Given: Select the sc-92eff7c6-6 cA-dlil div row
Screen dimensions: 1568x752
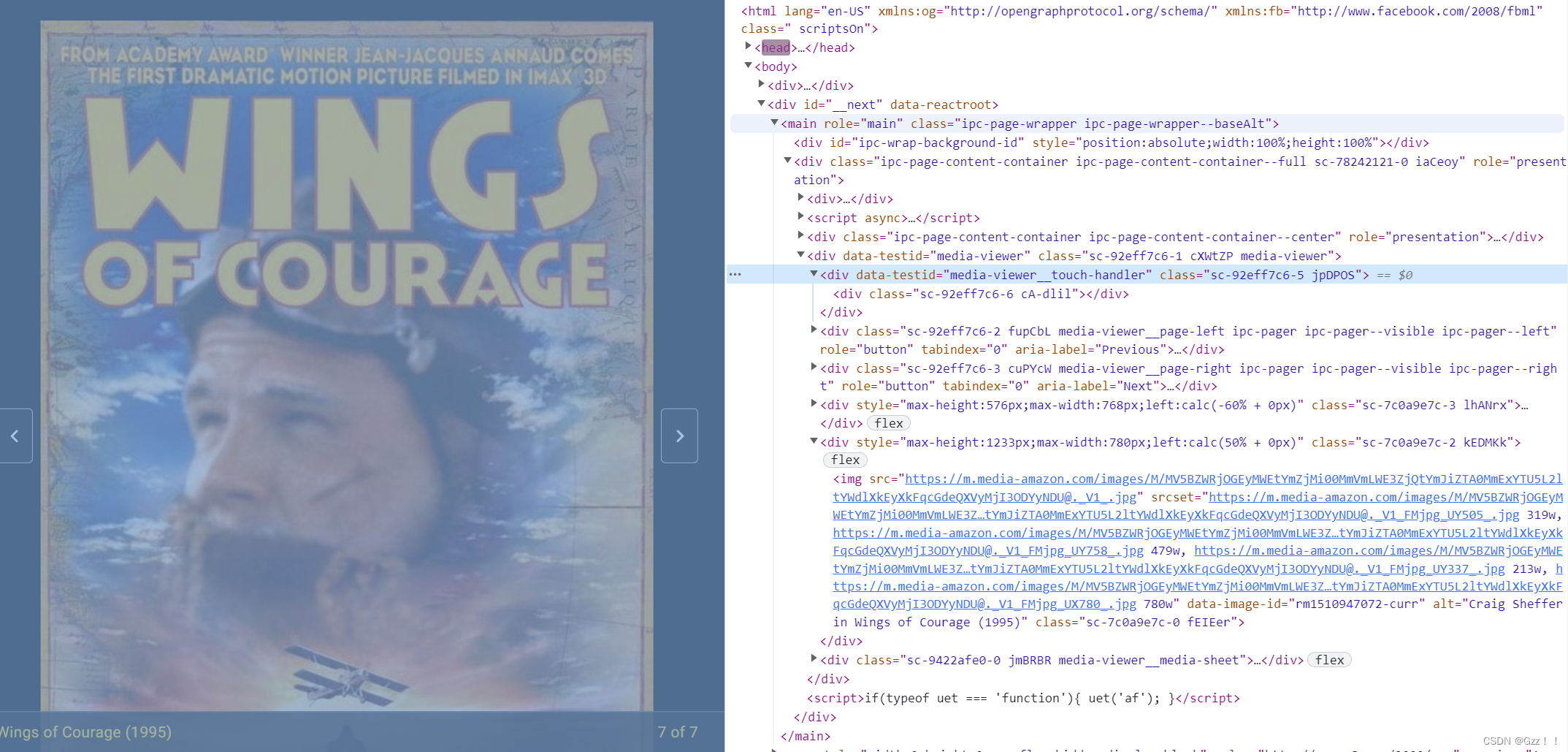Looking at the screenshot, I should [981, 294].
